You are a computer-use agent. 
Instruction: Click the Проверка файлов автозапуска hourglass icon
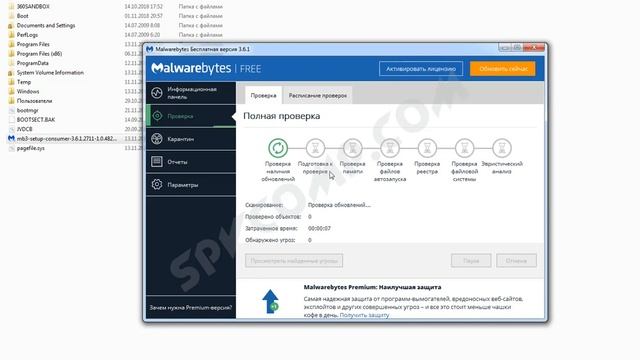[390, 148]
